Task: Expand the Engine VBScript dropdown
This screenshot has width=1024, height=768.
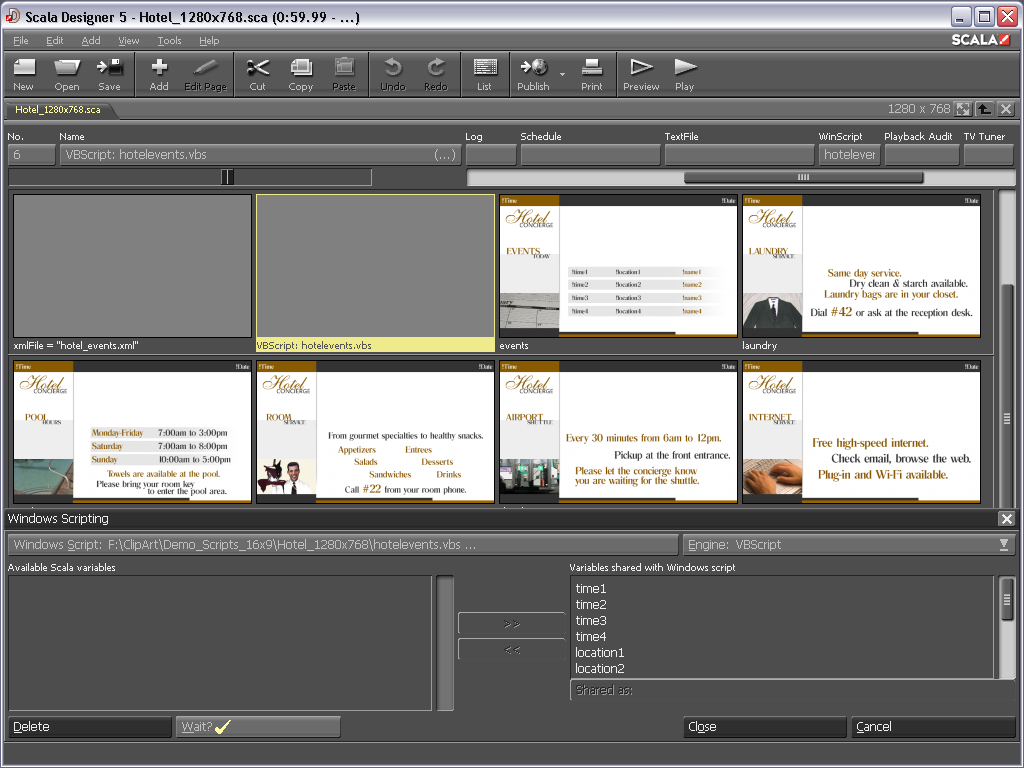Action: 1004,545
